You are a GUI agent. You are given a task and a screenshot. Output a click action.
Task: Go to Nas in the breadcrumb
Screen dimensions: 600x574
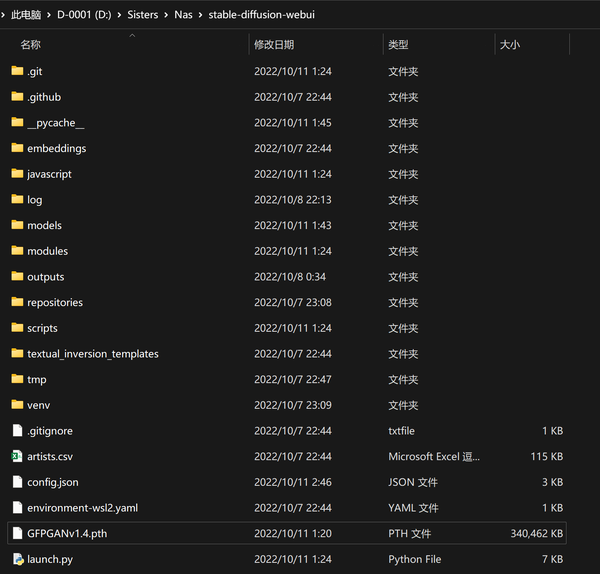[x=183, y=15]
